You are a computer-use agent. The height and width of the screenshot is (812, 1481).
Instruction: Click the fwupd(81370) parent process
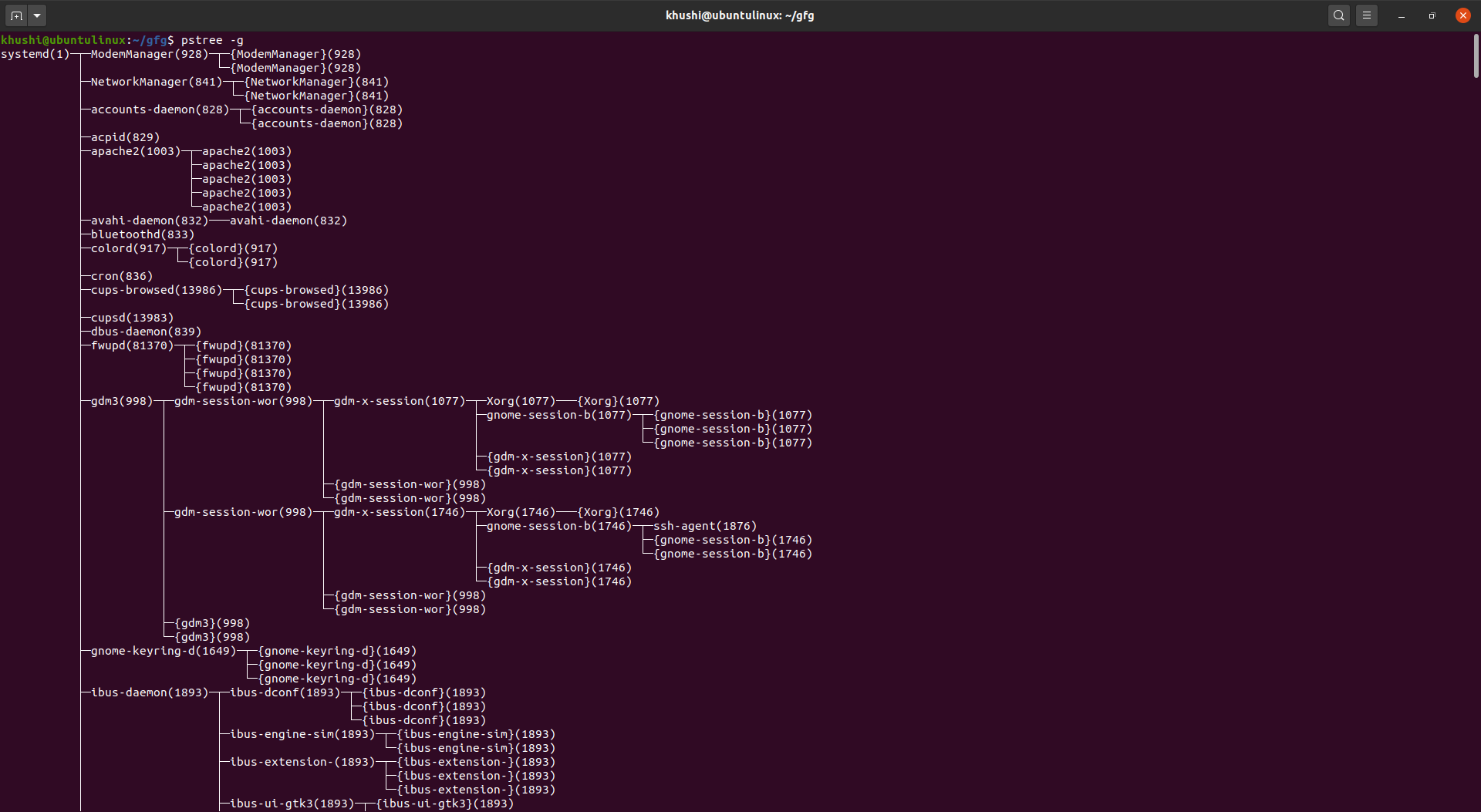click(x=133, y=345)
